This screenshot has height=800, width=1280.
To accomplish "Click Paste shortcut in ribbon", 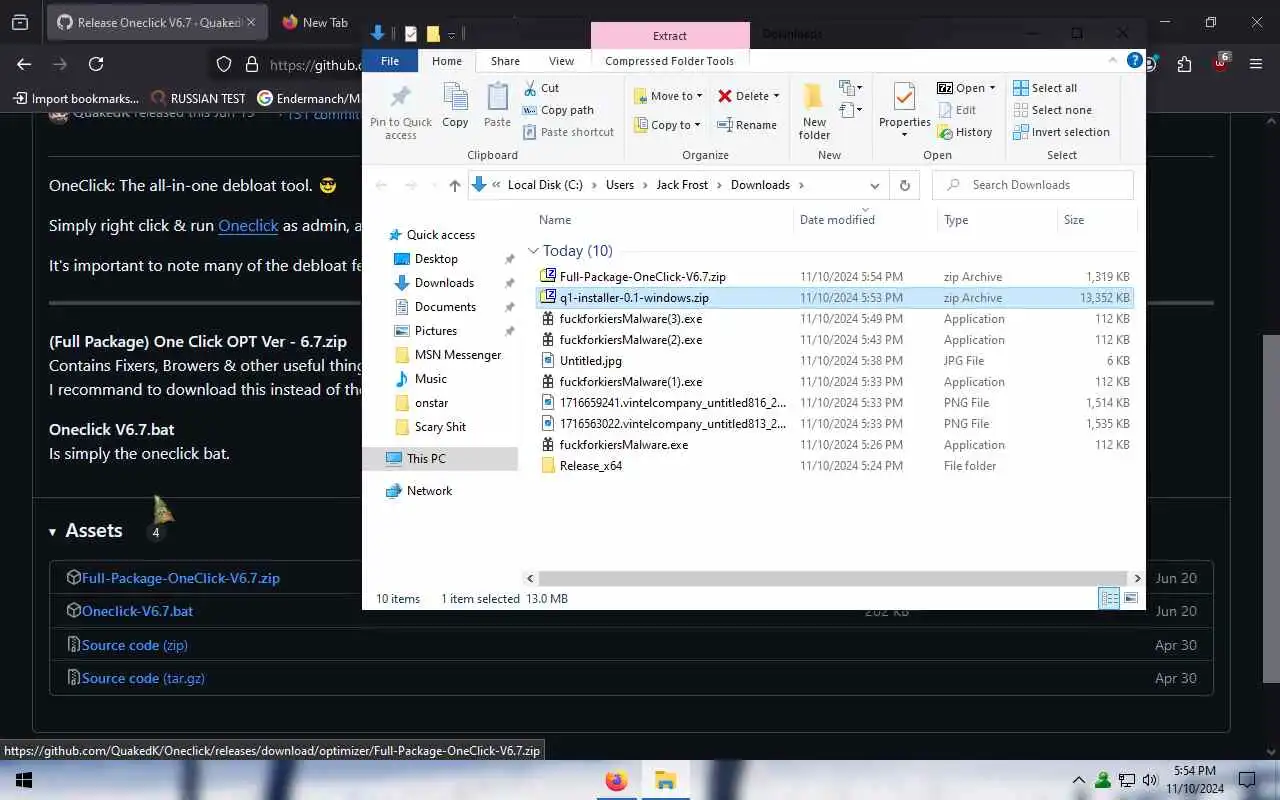I will [x=568, y=132].
